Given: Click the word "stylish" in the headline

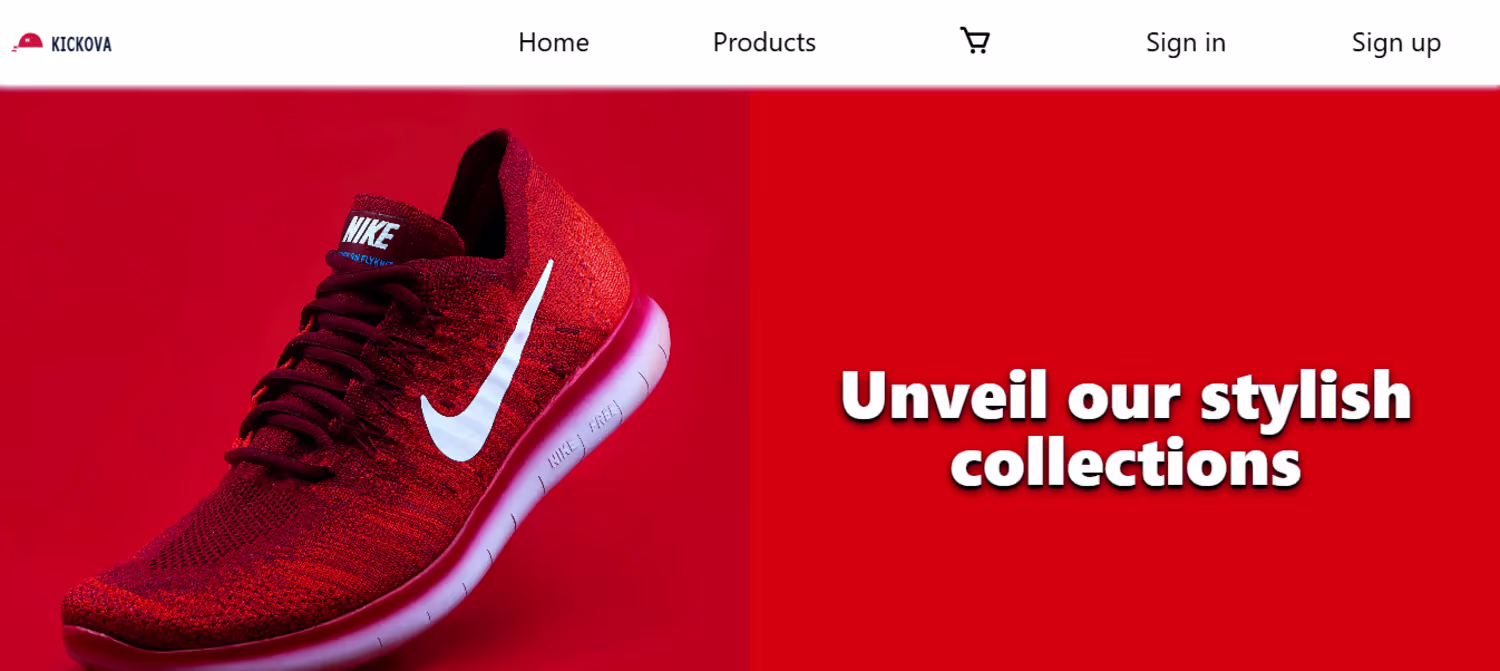Looking at the screenshot, I should (x=1306, y=397).
